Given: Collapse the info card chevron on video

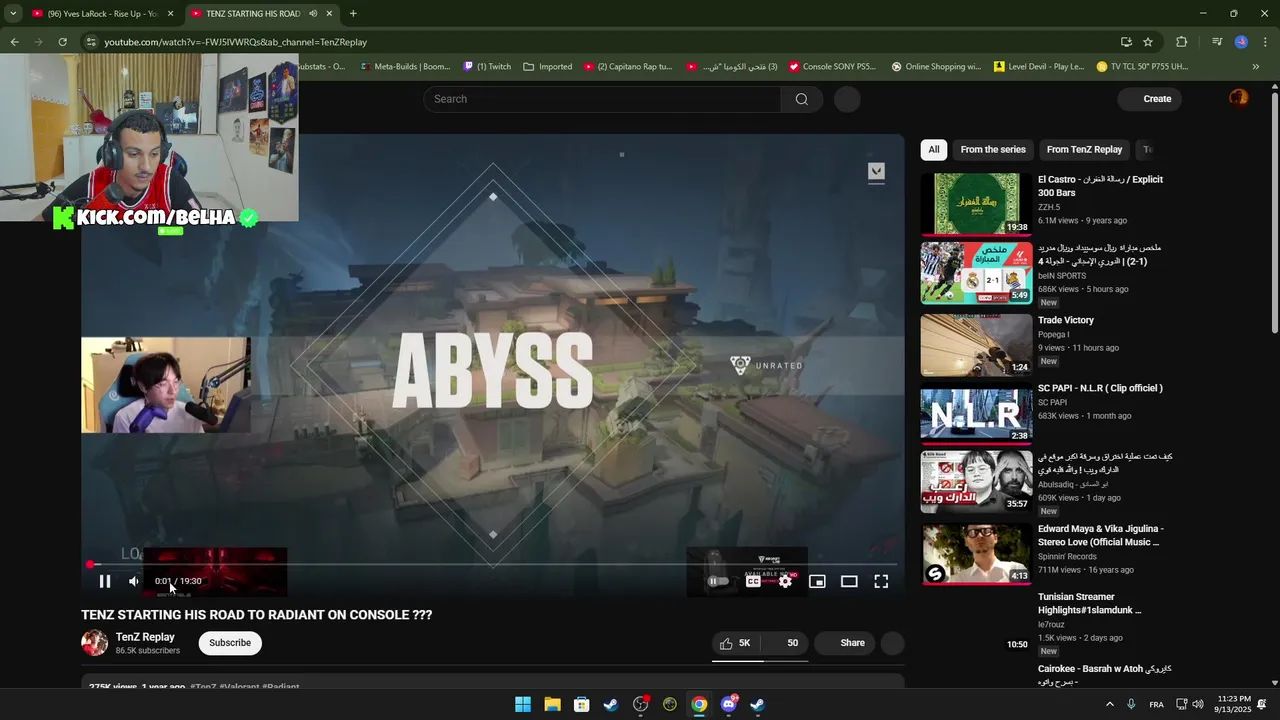Looking at the screenshot, I should (x=876, y=172).
